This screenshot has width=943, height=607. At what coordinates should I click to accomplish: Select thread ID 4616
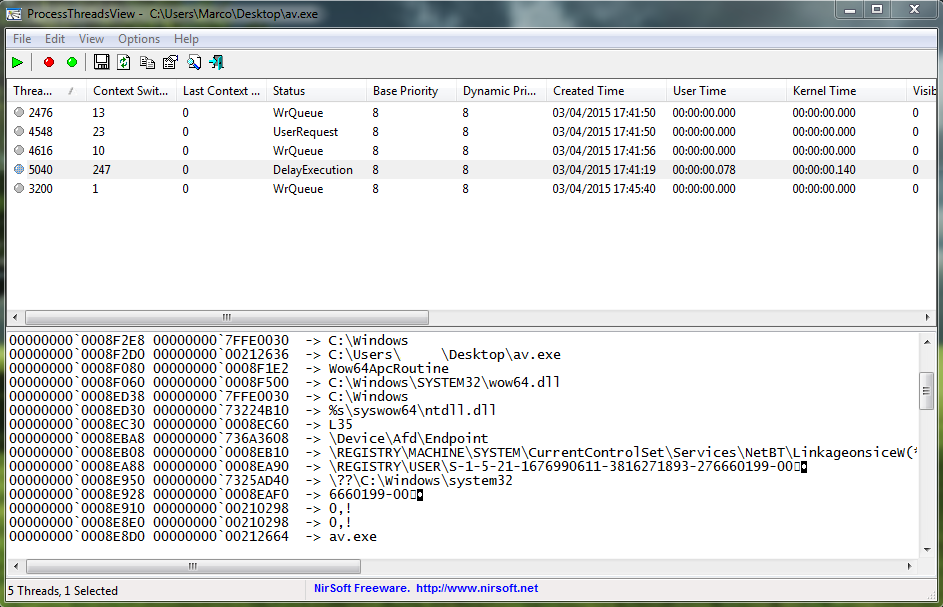tap(40, 150)
